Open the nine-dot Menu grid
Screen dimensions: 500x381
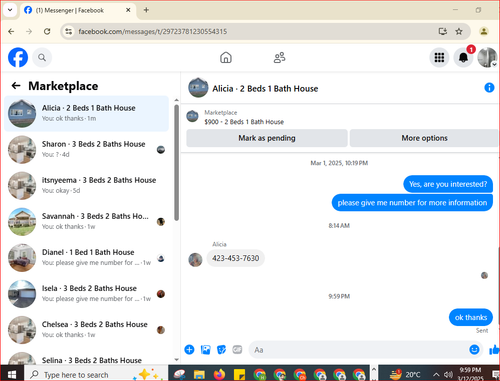point(439,58)
